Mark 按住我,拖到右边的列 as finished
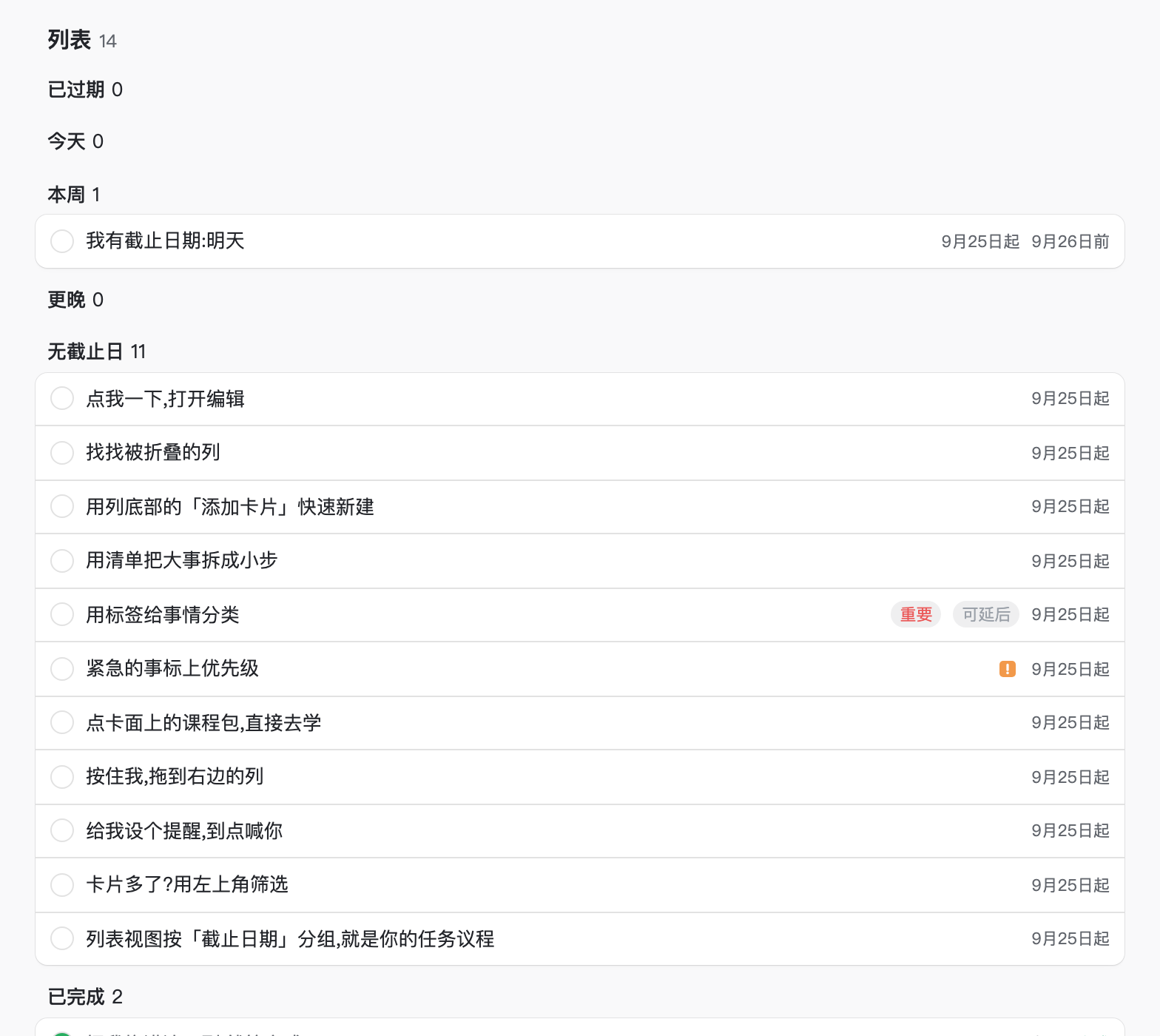Image resolution: width=1160 pixels, height=1036 pixels. click(62, 777)
